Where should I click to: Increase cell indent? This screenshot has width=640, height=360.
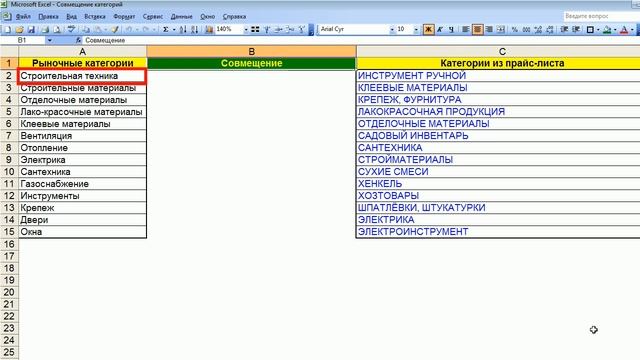coord(576,29)
